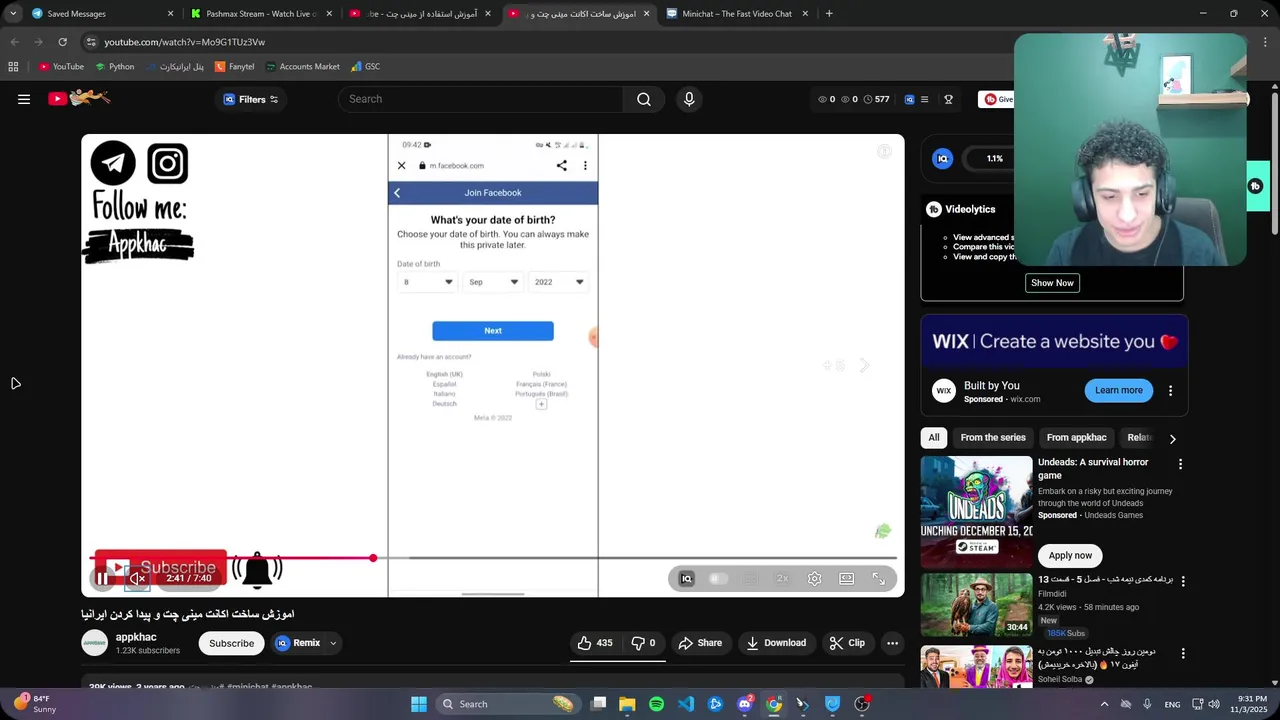This screenshot has width=1280, height=720.
Task: Select the From appkhac chip
Action: (1076, 437)
